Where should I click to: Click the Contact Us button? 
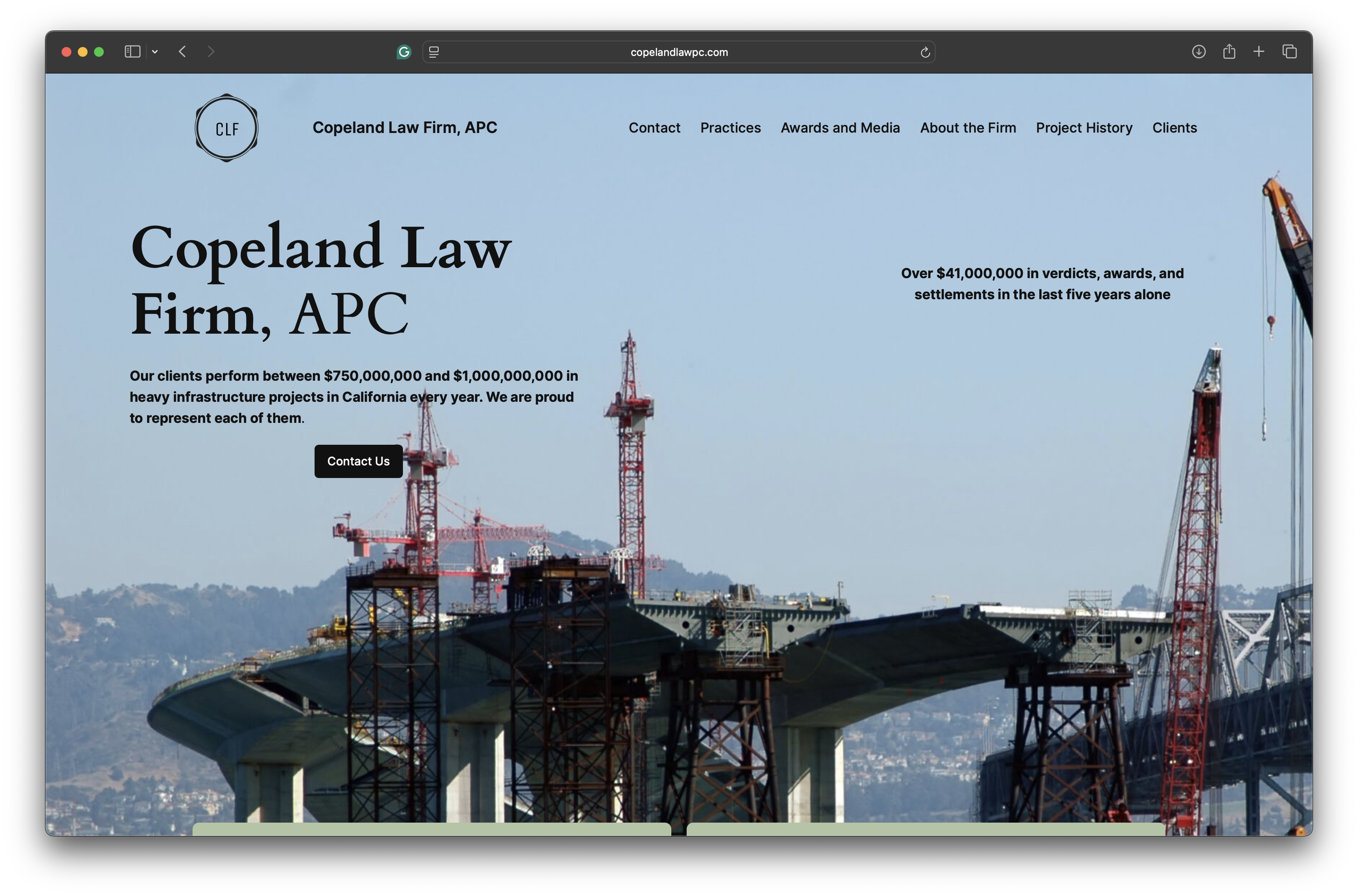(x=358, y=461)
